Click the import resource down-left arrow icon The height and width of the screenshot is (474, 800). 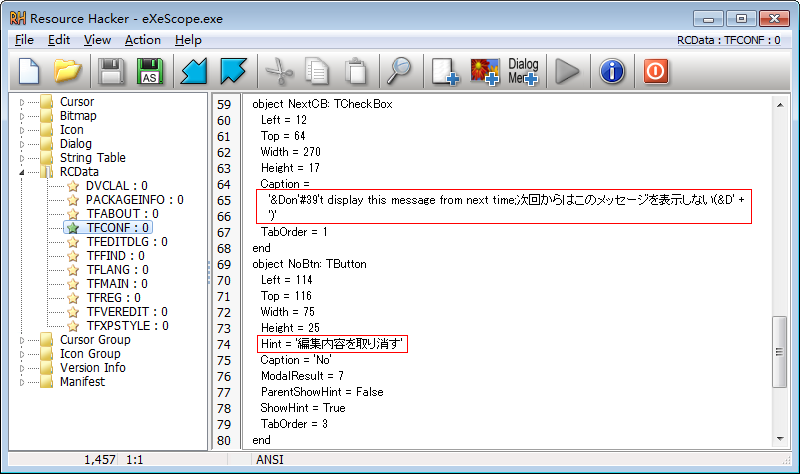click(x=194, y=71)
